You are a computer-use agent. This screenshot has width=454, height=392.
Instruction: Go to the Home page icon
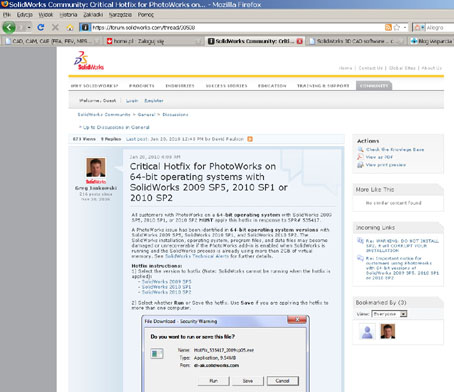click(70, 27)
